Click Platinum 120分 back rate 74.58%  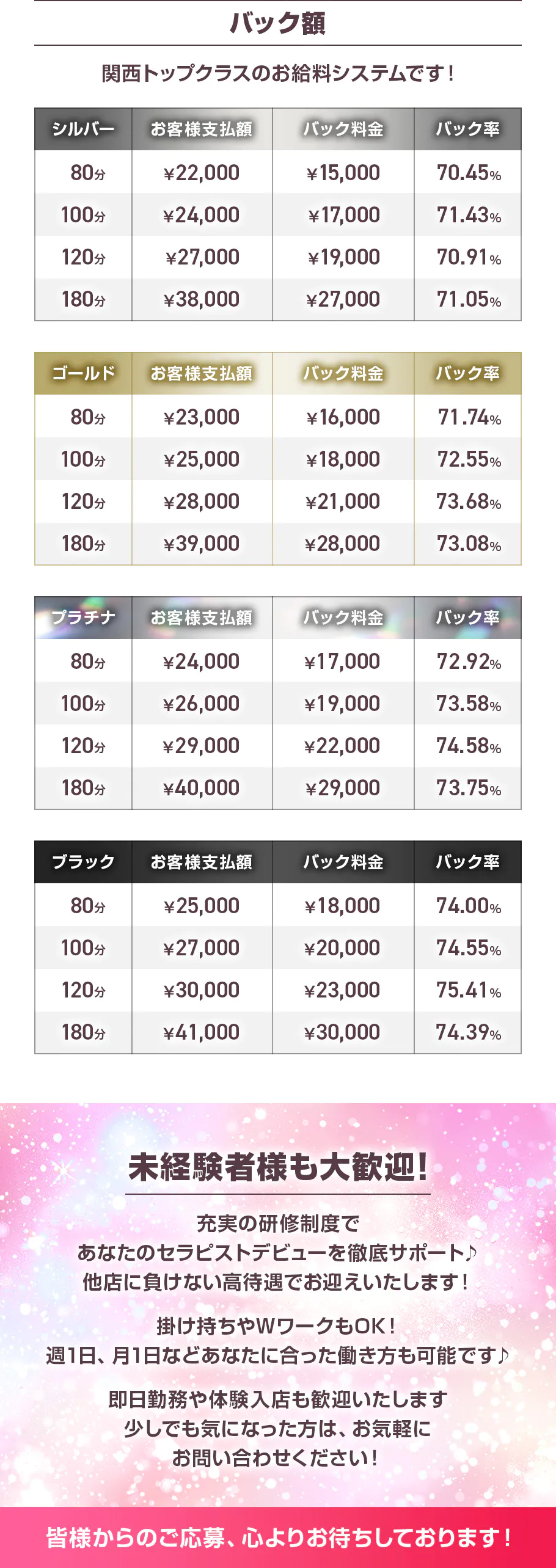(469, 746)
